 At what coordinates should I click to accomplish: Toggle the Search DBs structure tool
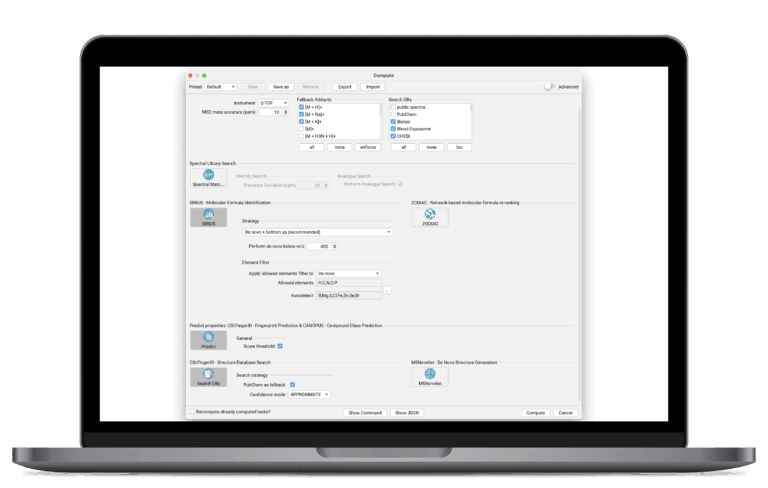208,377
